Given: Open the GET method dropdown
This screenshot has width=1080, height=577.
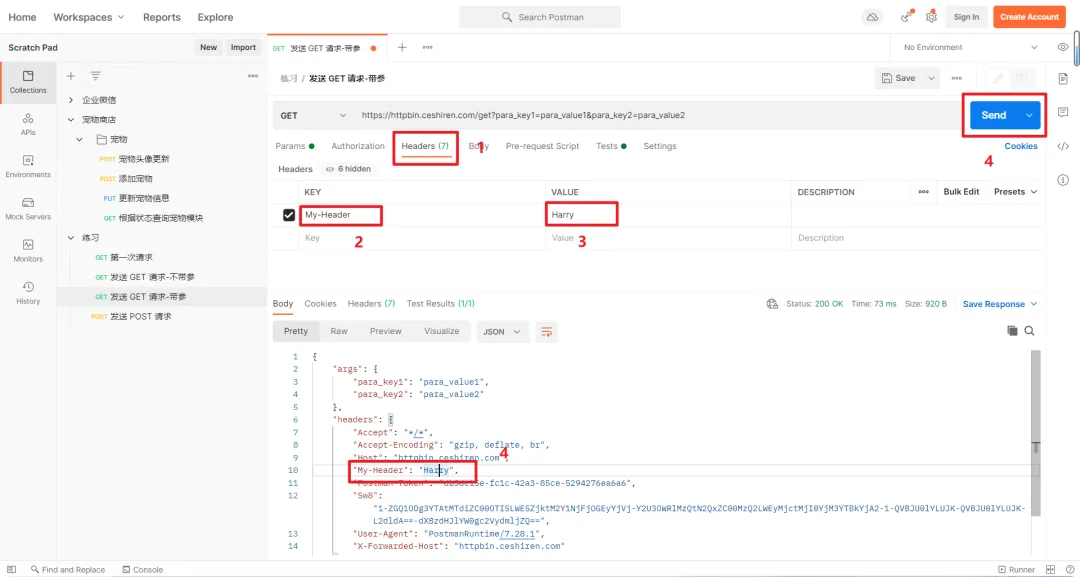Looking at the screenshot, I should [314, 115].
